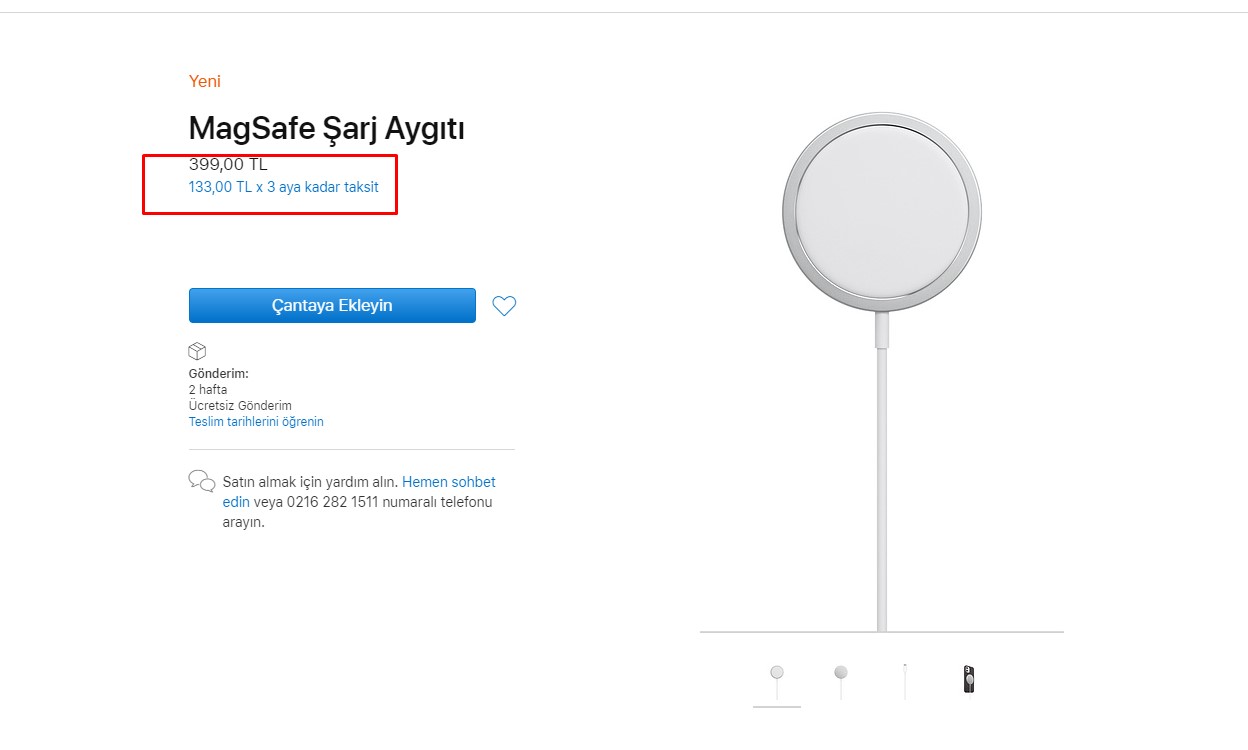The image size is (1248, 750).
Task: Click the 2 hafta delivery estimate
Action: click(x=208, y=389)
